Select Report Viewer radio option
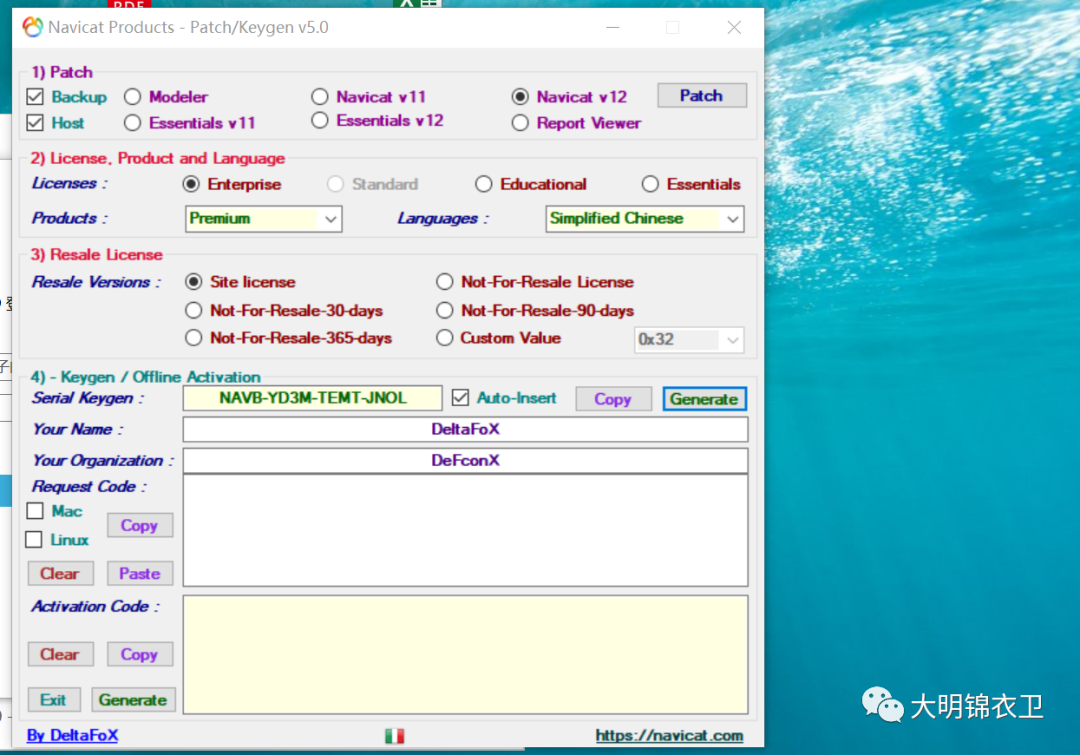The height and width of the screenshot is (755, 1080). pos(520,123)
